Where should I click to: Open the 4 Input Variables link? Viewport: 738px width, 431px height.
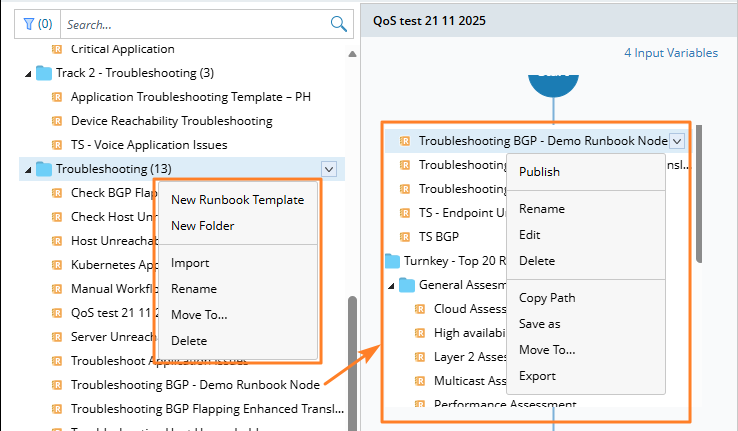click(x=670, y=53)
